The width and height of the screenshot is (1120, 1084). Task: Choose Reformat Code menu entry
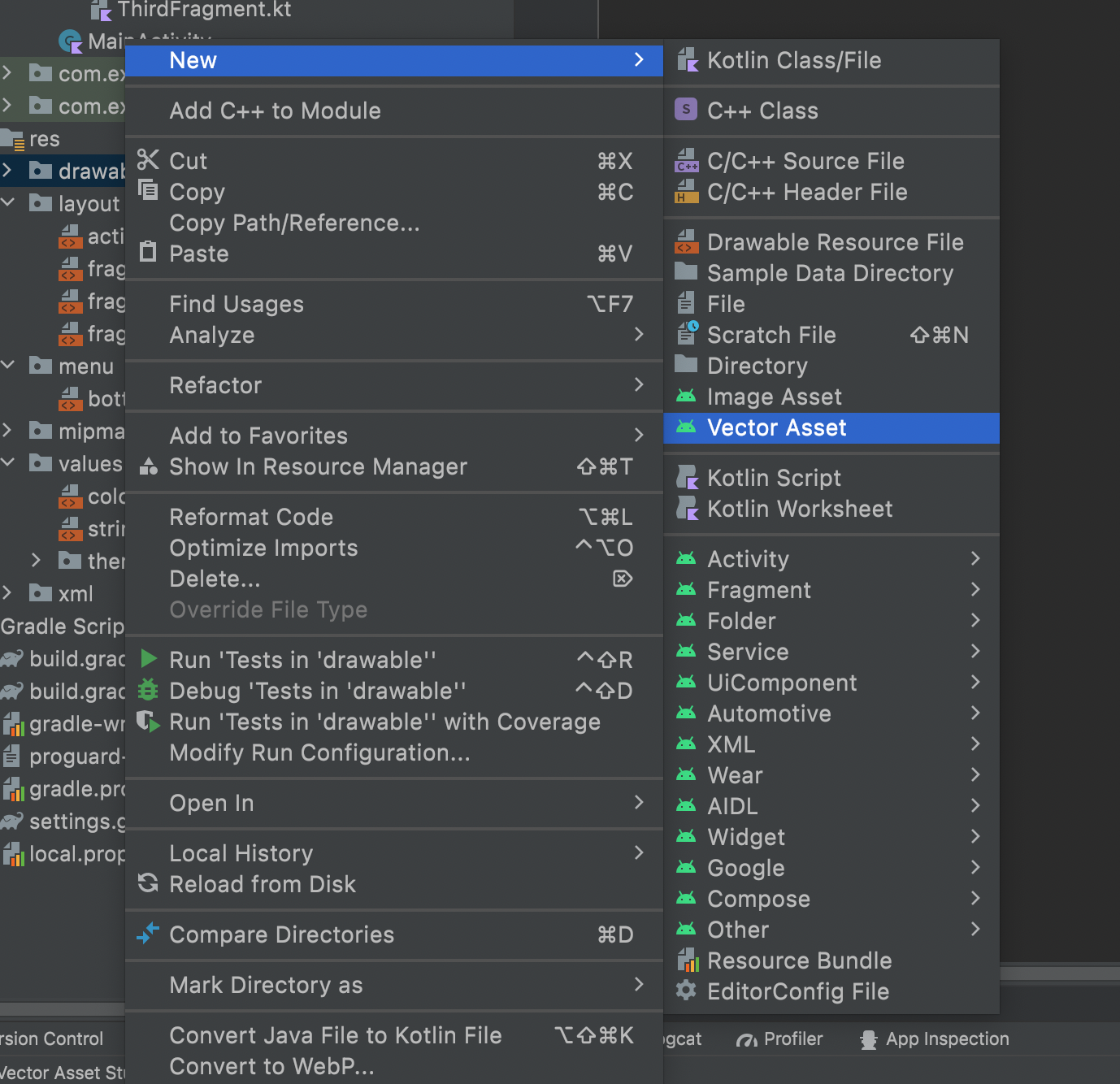pos(394,517)
